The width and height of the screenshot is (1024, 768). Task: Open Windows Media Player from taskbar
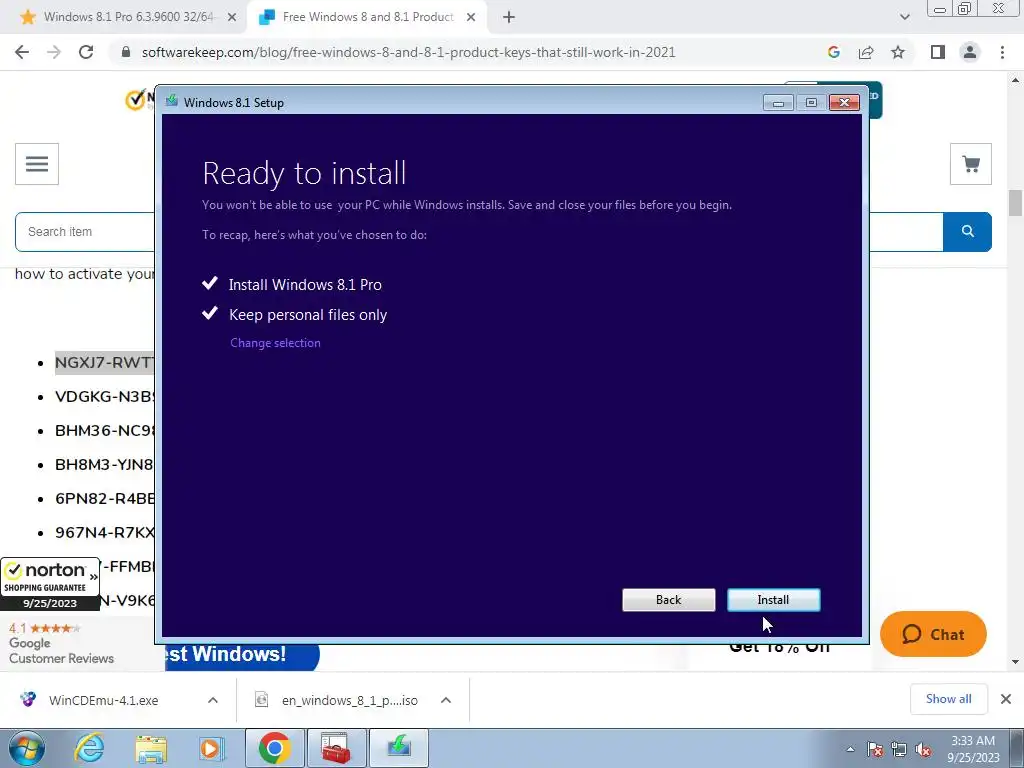(x=211, y=748)
